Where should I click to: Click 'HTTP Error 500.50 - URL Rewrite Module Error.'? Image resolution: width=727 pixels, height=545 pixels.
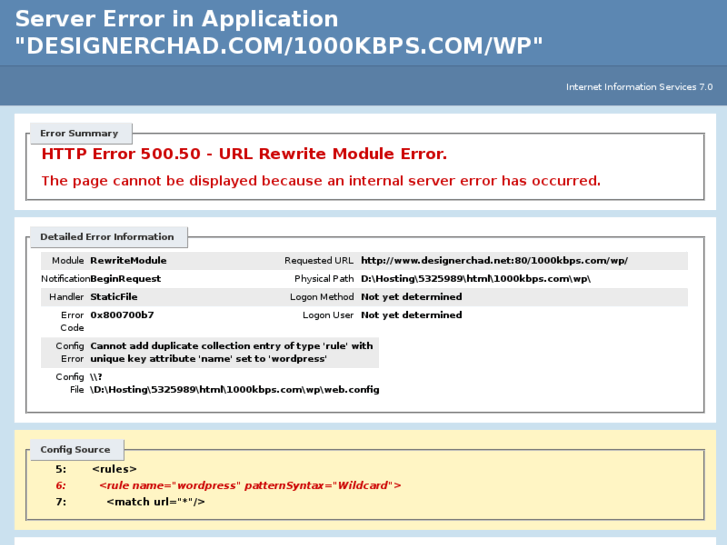pyautogui.click(x=244, y=154)
